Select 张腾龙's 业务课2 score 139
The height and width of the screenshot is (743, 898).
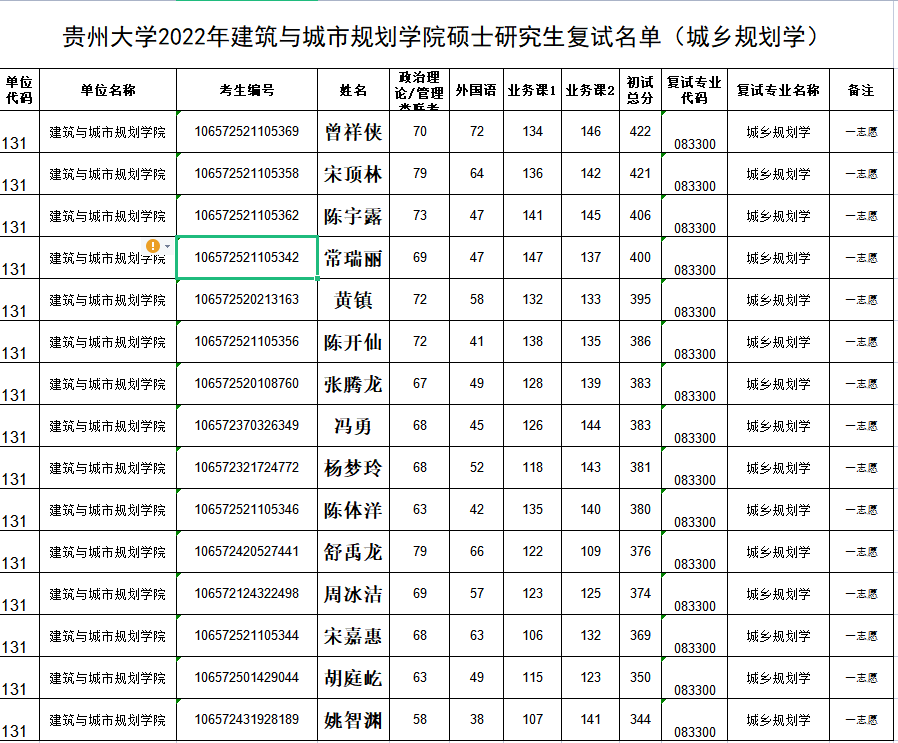[590, 384]
